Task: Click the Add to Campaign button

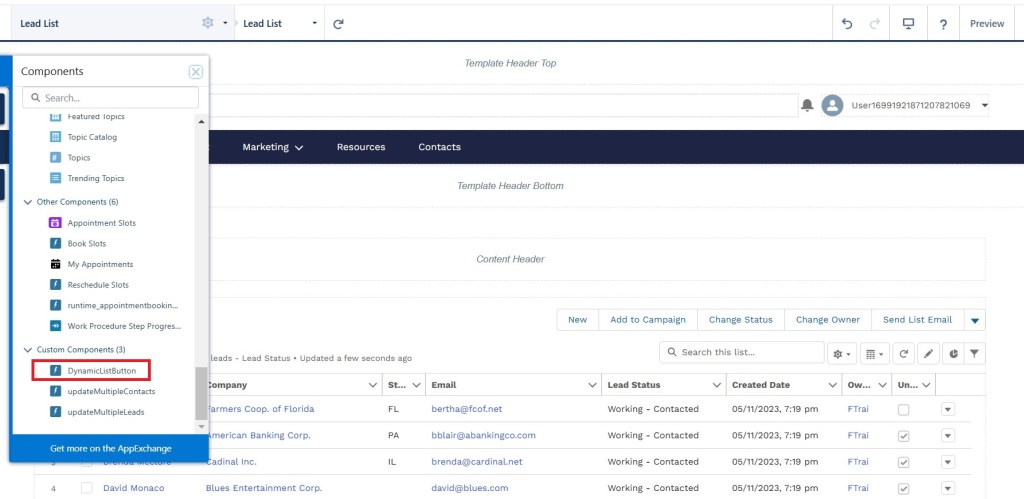Action: (647, 320)
